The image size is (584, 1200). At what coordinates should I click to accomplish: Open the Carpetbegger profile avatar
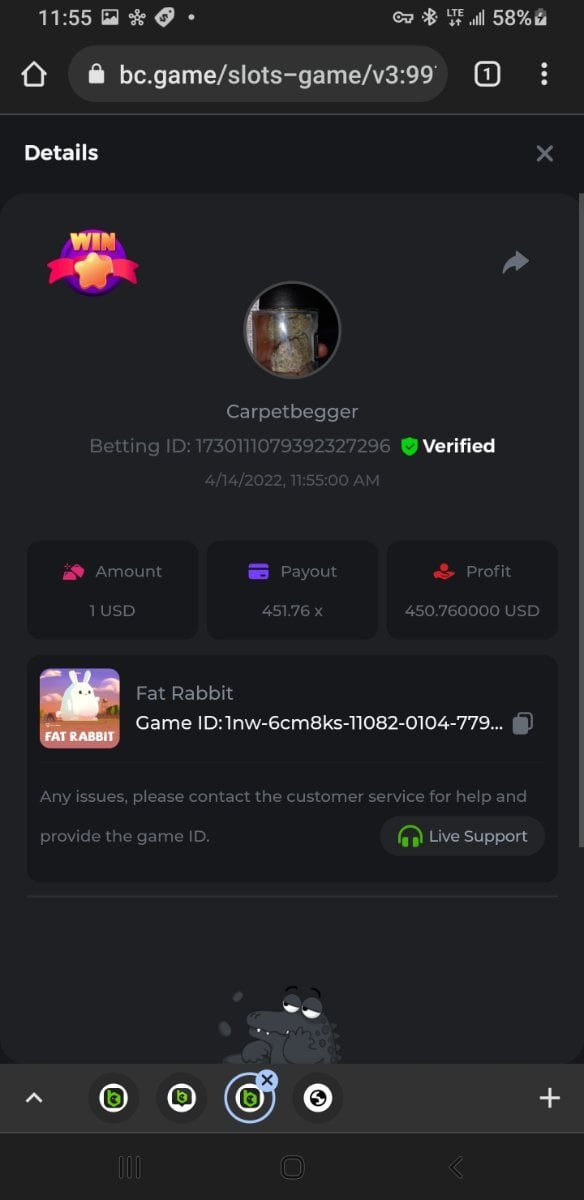click(x=292, y=330)
